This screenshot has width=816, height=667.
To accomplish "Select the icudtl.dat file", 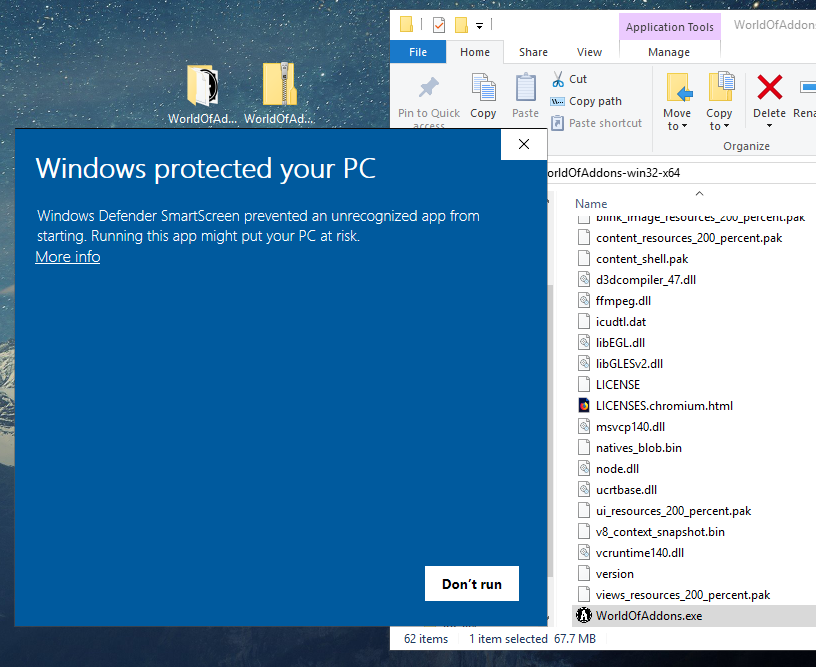I will click(x=611, y=322).
